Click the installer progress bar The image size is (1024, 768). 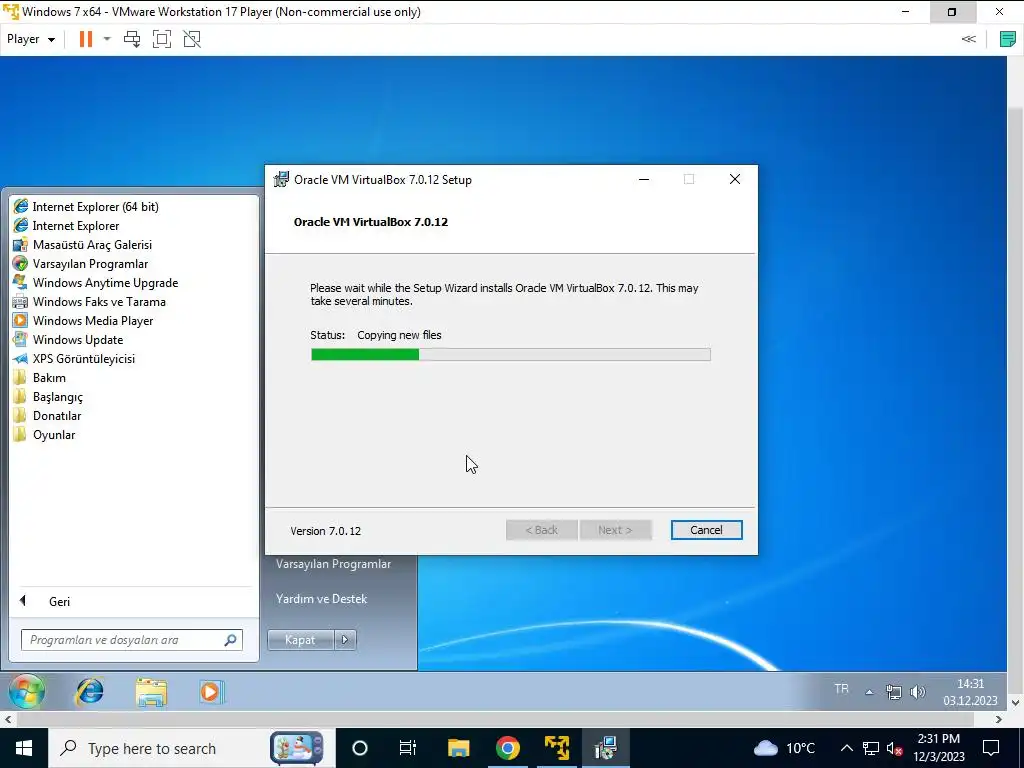pyautogui.click(x=511, y=355)
